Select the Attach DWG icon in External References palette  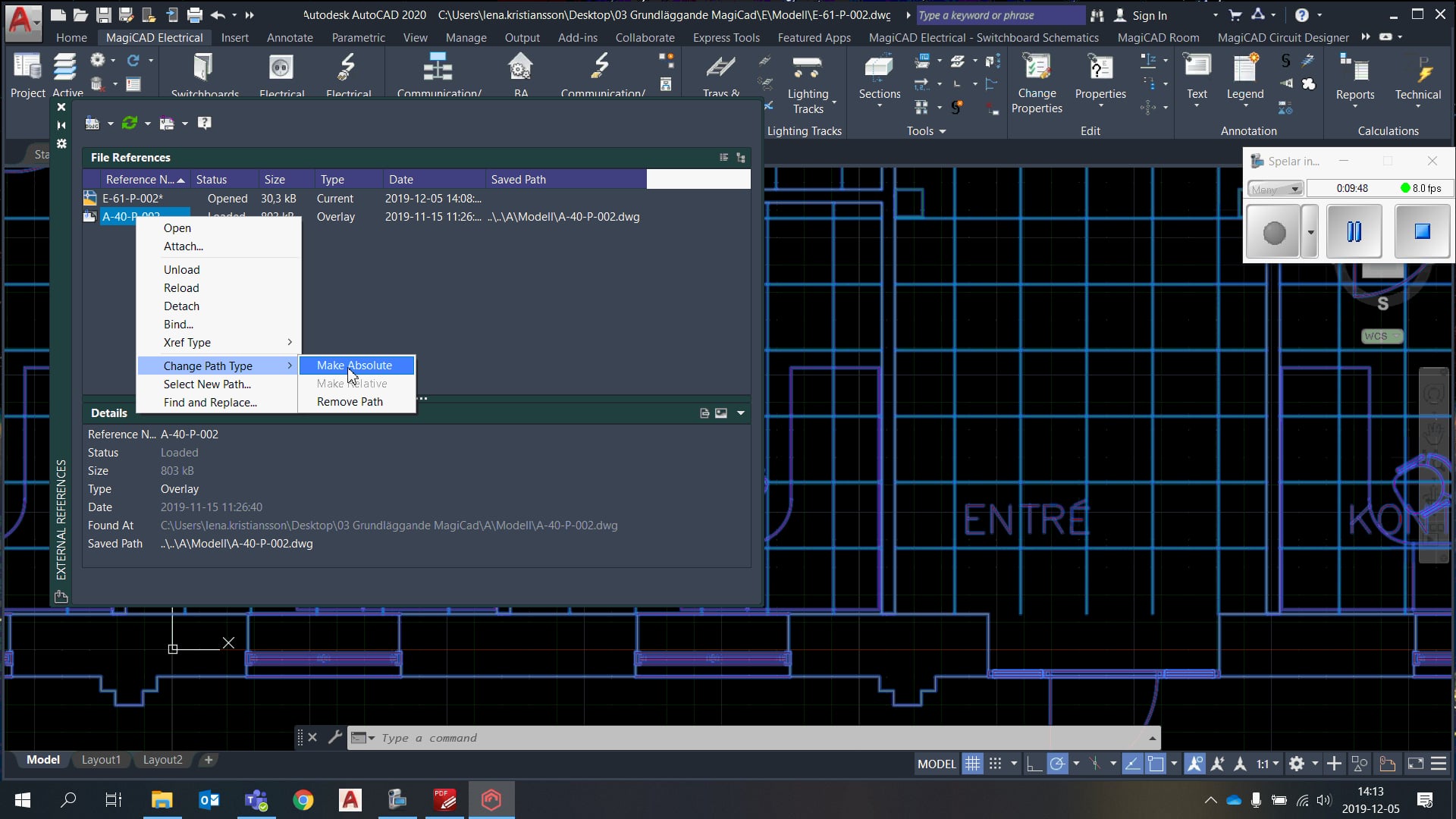pos(93,123)
